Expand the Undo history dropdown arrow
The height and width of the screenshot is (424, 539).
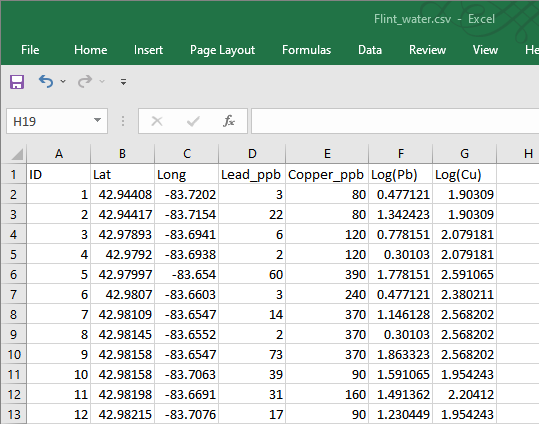pos(63,81)
